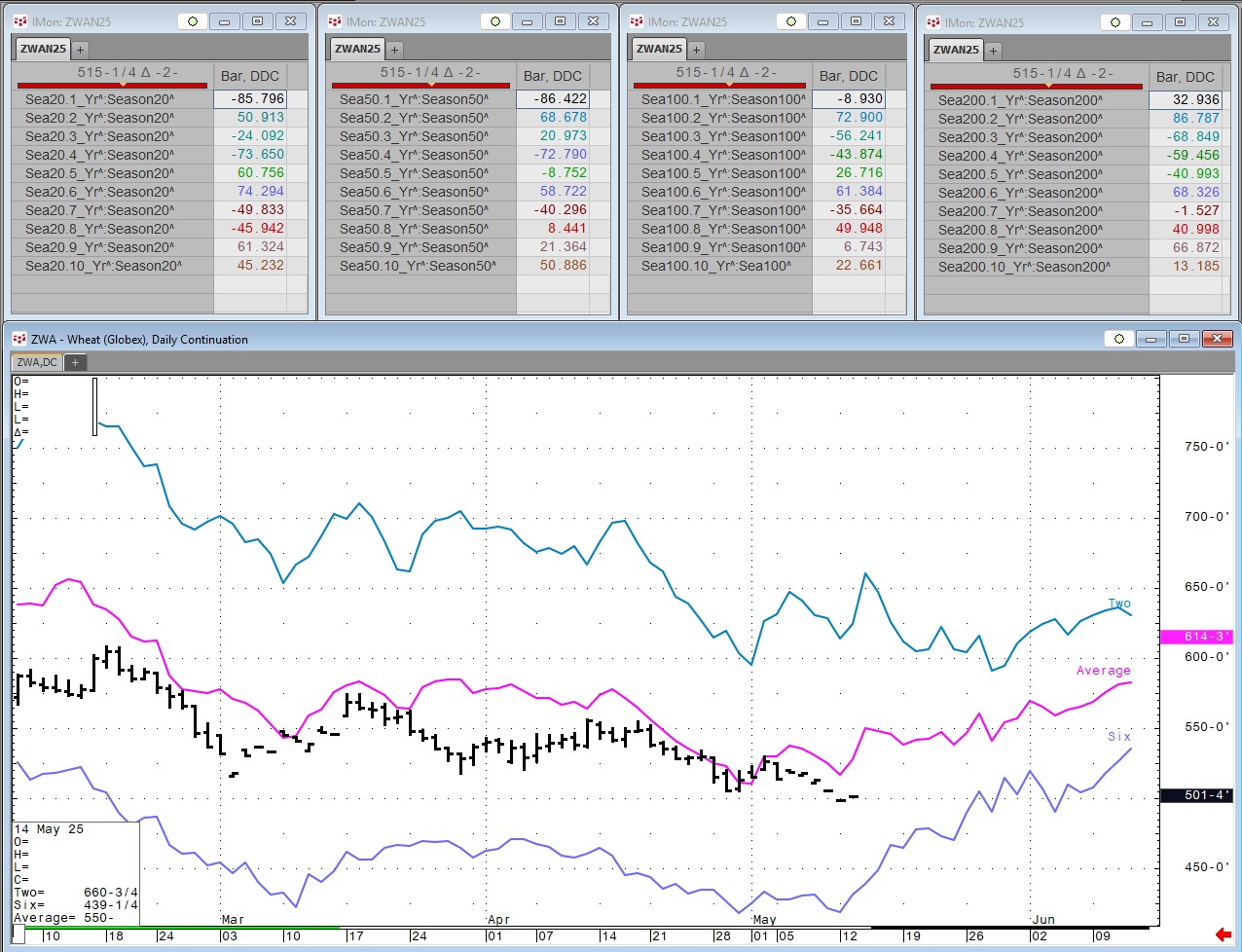Click the Bar, DDC column header in Season20 monitor
Viewport: 1242px width, 952px height.
[x=249, y=76]
